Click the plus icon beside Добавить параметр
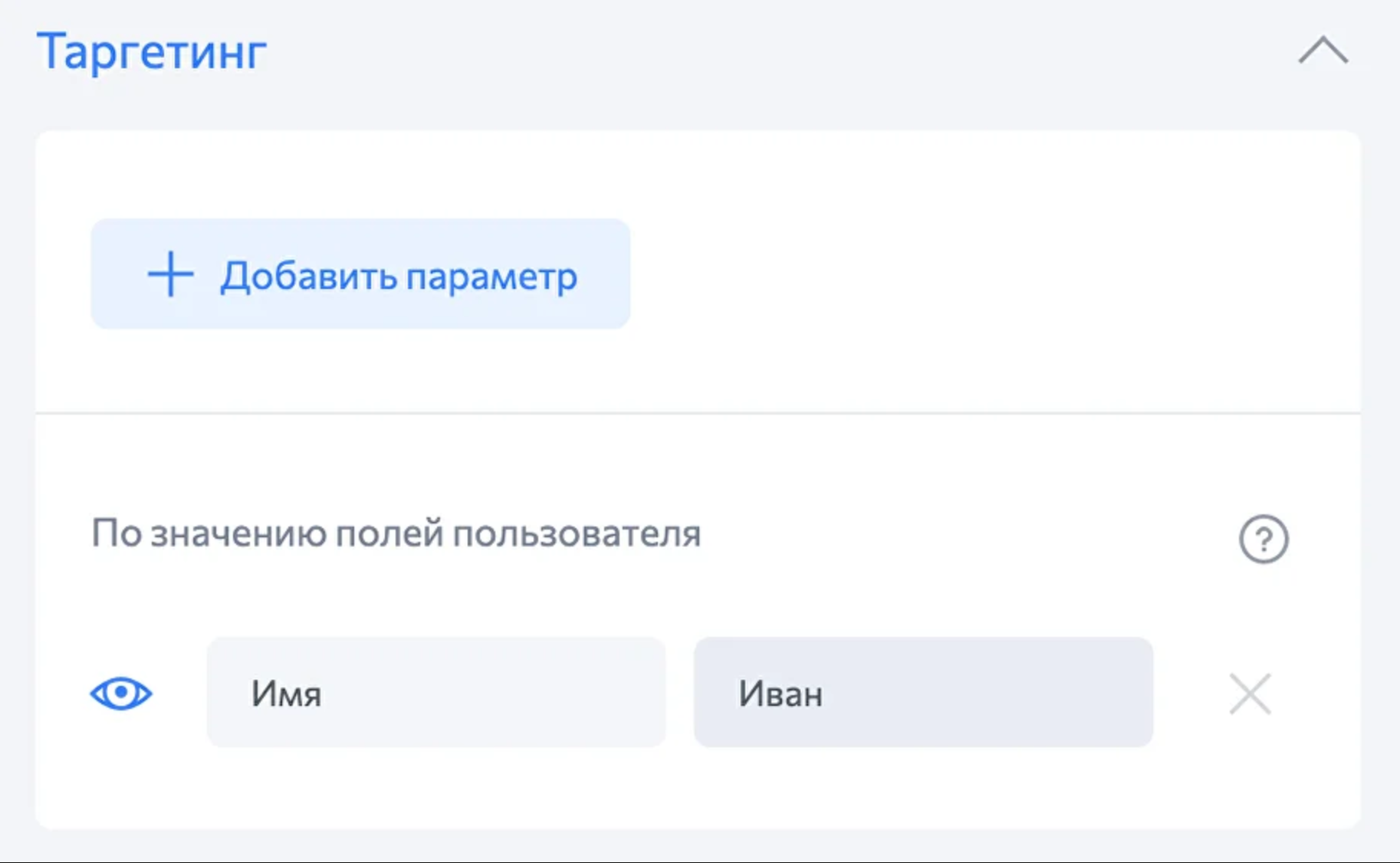1400x863 pixels. pyautogui.click(x=170, y=274)
